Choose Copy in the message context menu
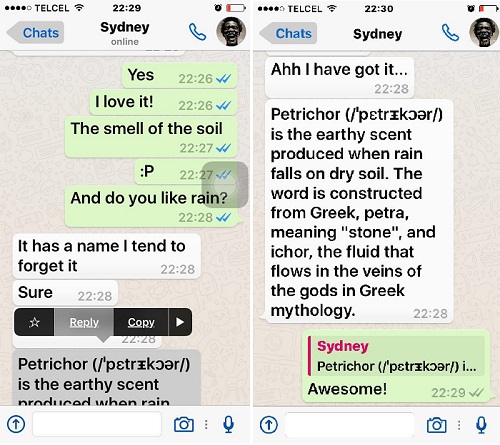Screen dimensions: 500x445 point(141,322)
